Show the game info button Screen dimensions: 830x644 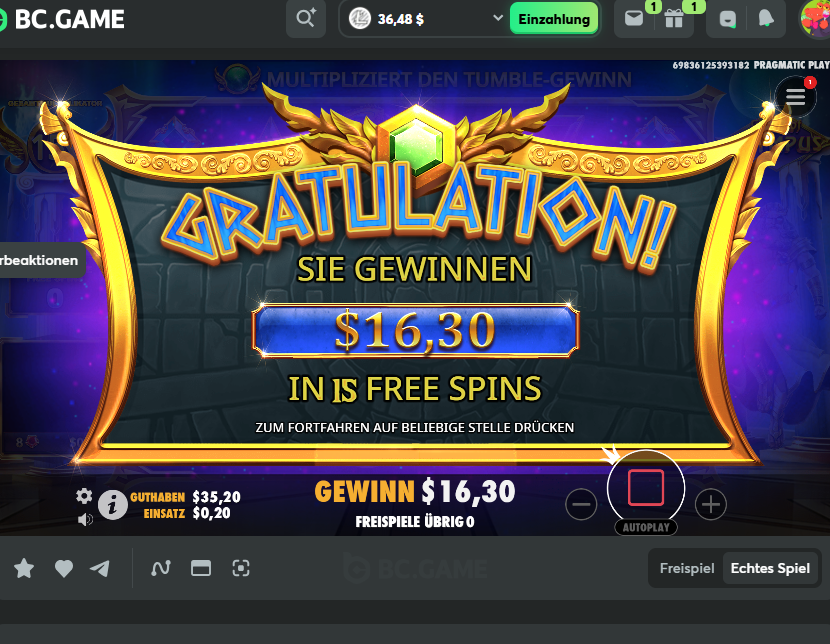[x=113, y=505]
